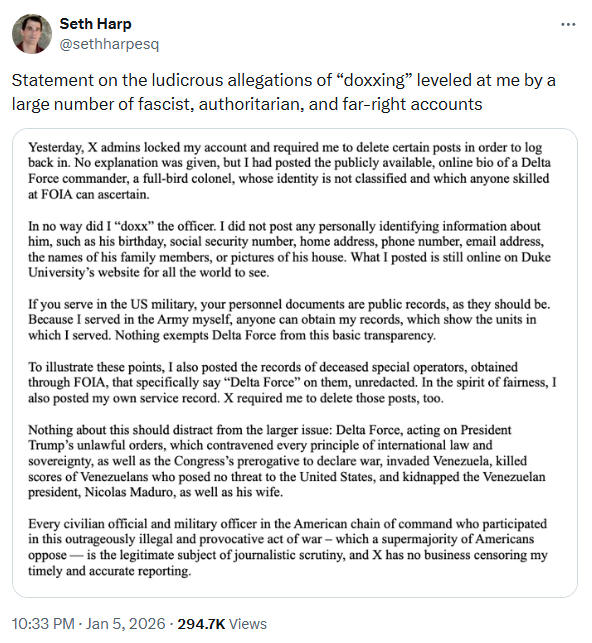Click the paragraph starting "Every civilian official"
The image size is (592, 643).
(x=288, y=547)
